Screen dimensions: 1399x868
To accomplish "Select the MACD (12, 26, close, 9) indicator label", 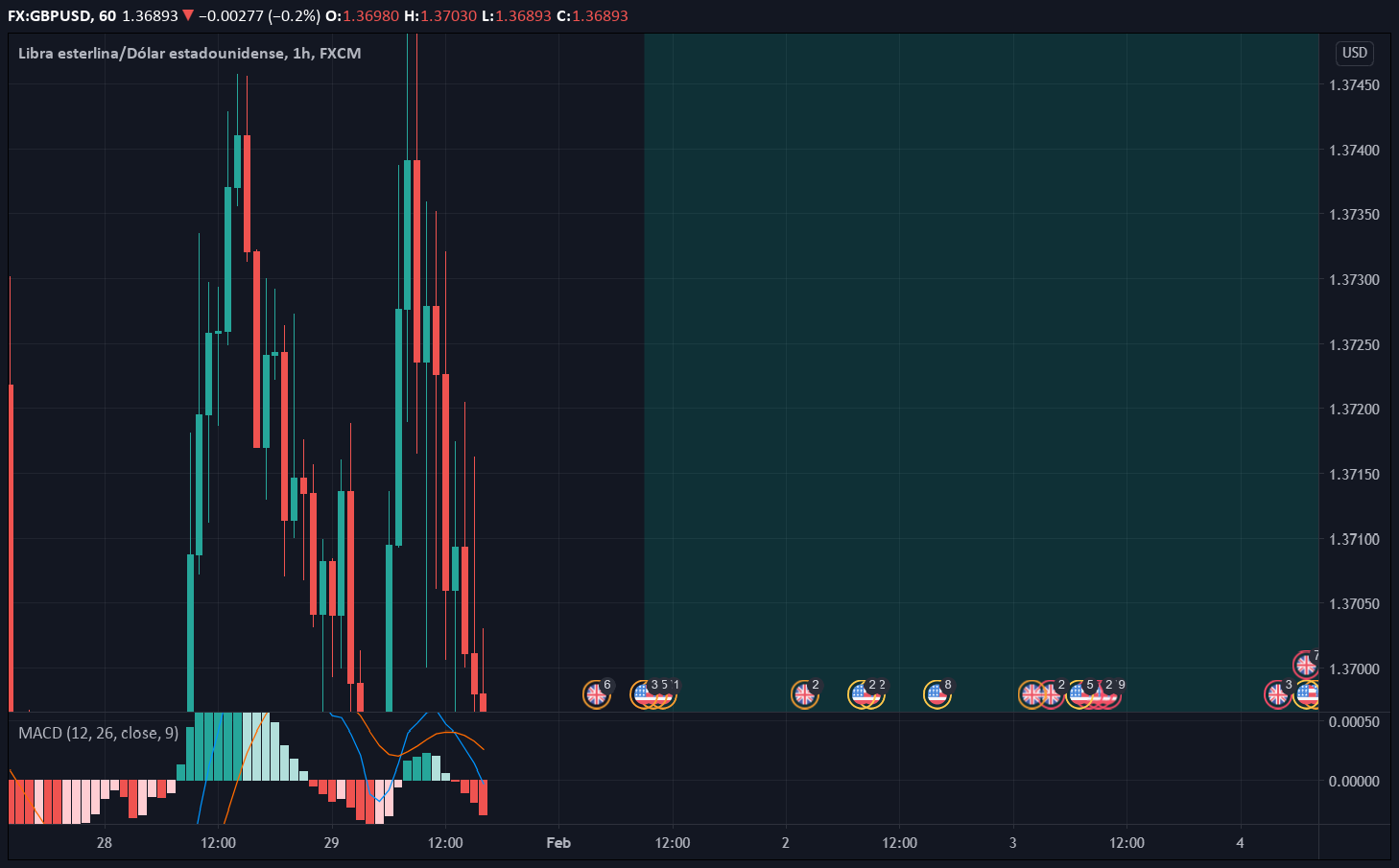I will pyautogui.click(x=98, y=733).
